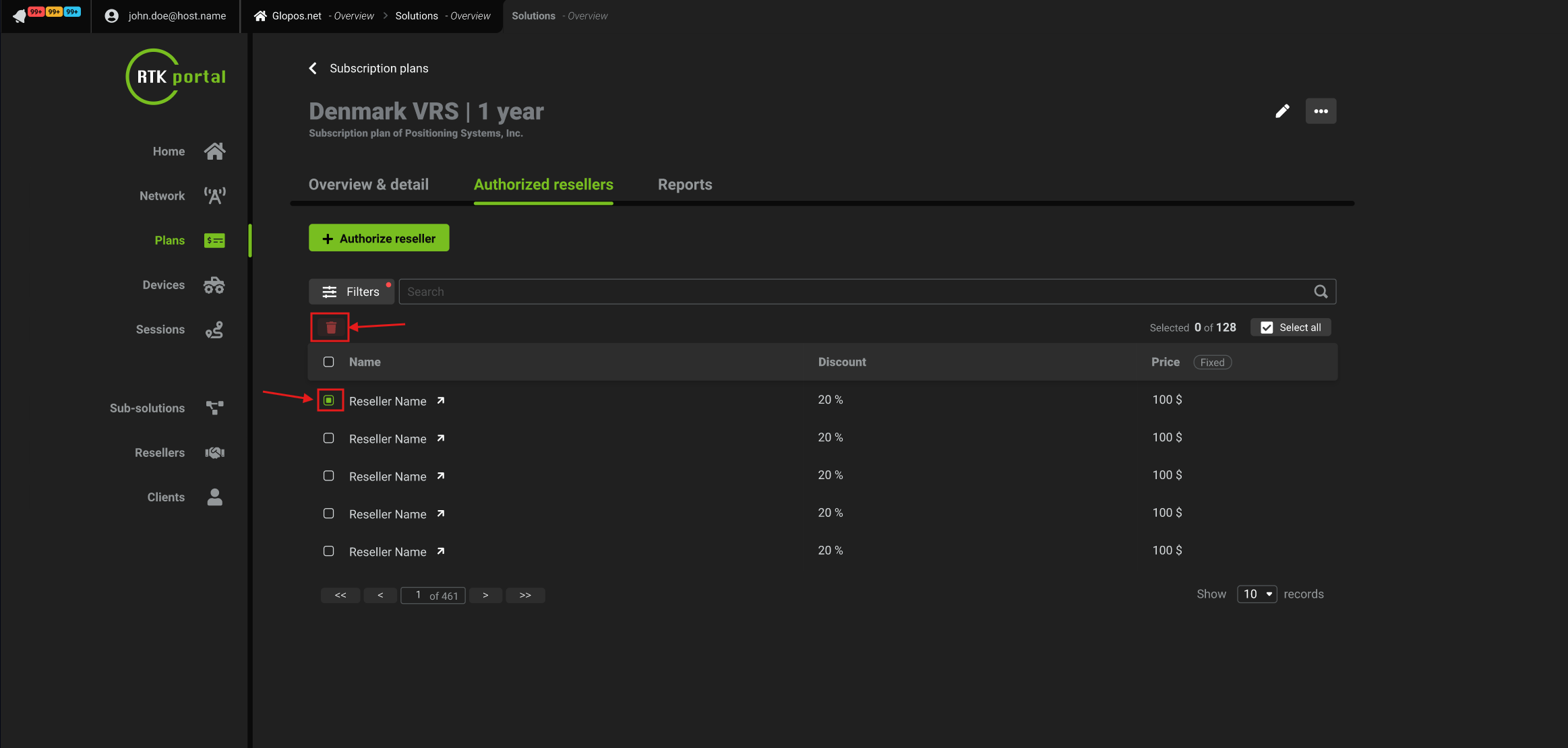Screen dimensions: 1568x748
Task: Click the red trash delete icon
Action: coord(330,328)
